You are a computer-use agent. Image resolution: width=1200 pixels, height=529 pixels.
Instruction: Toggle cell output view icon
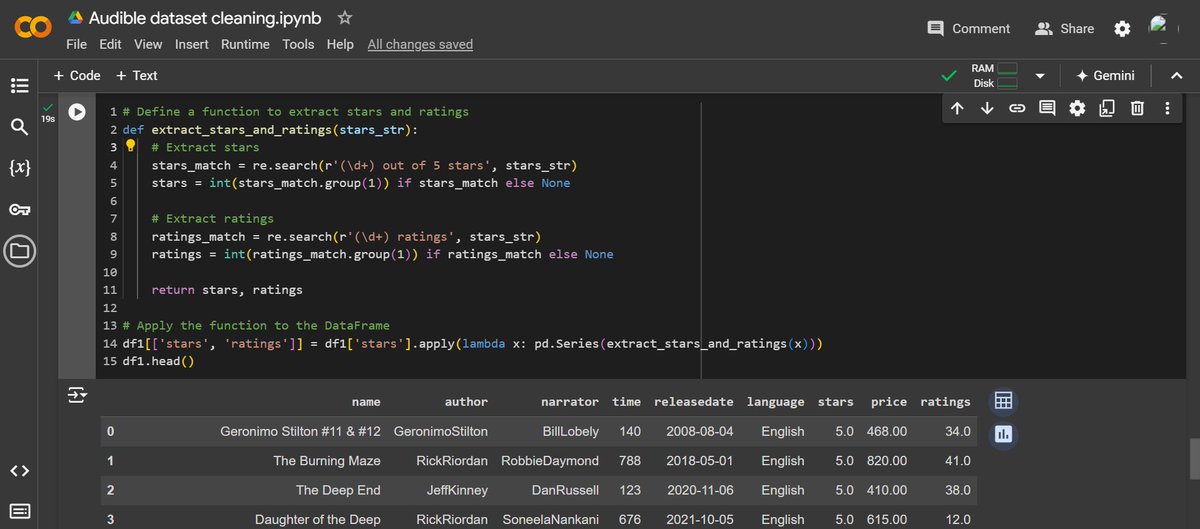click(x=77, y=396)
